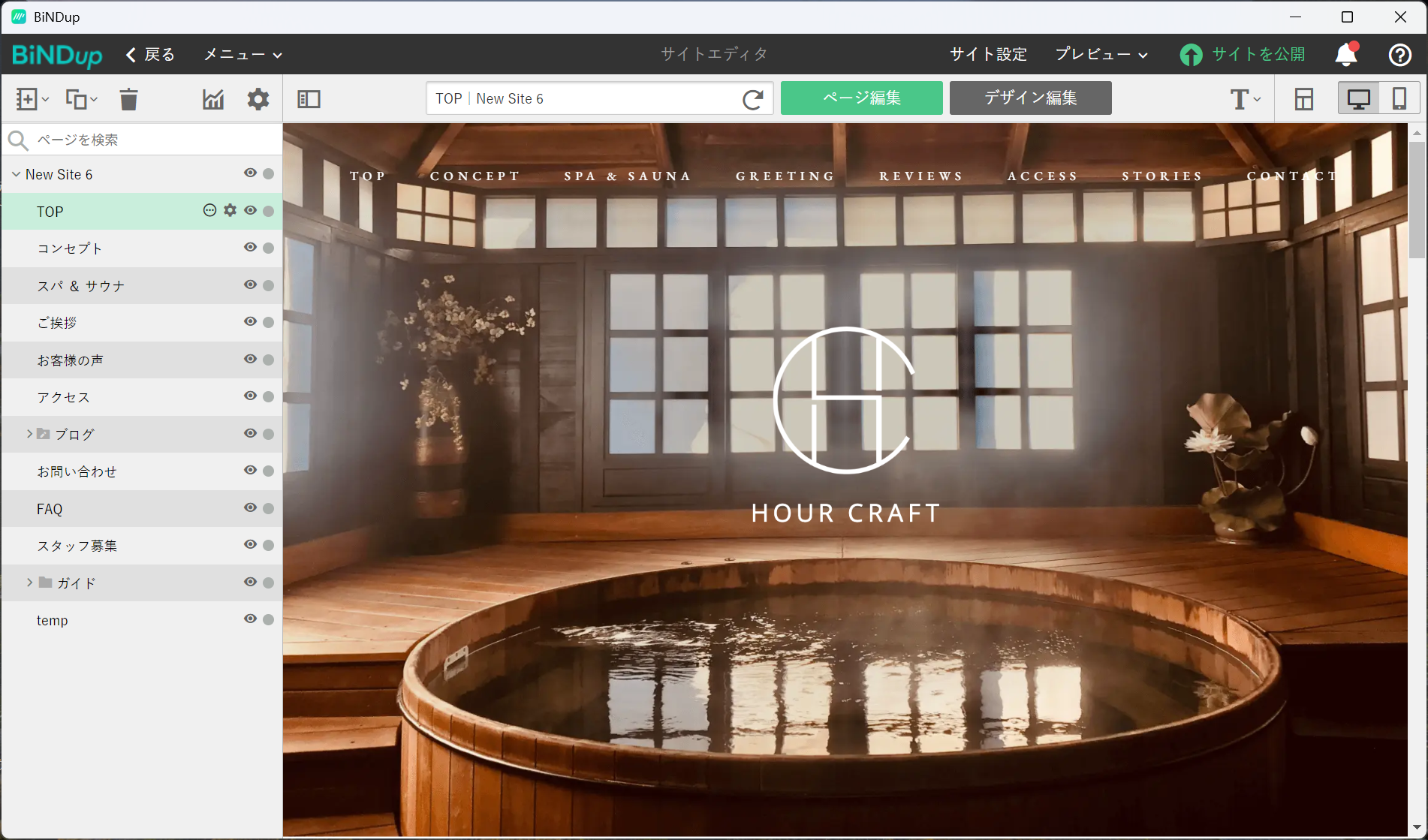Click the HOUR CRAFT logo image

(x=846, y=426)
